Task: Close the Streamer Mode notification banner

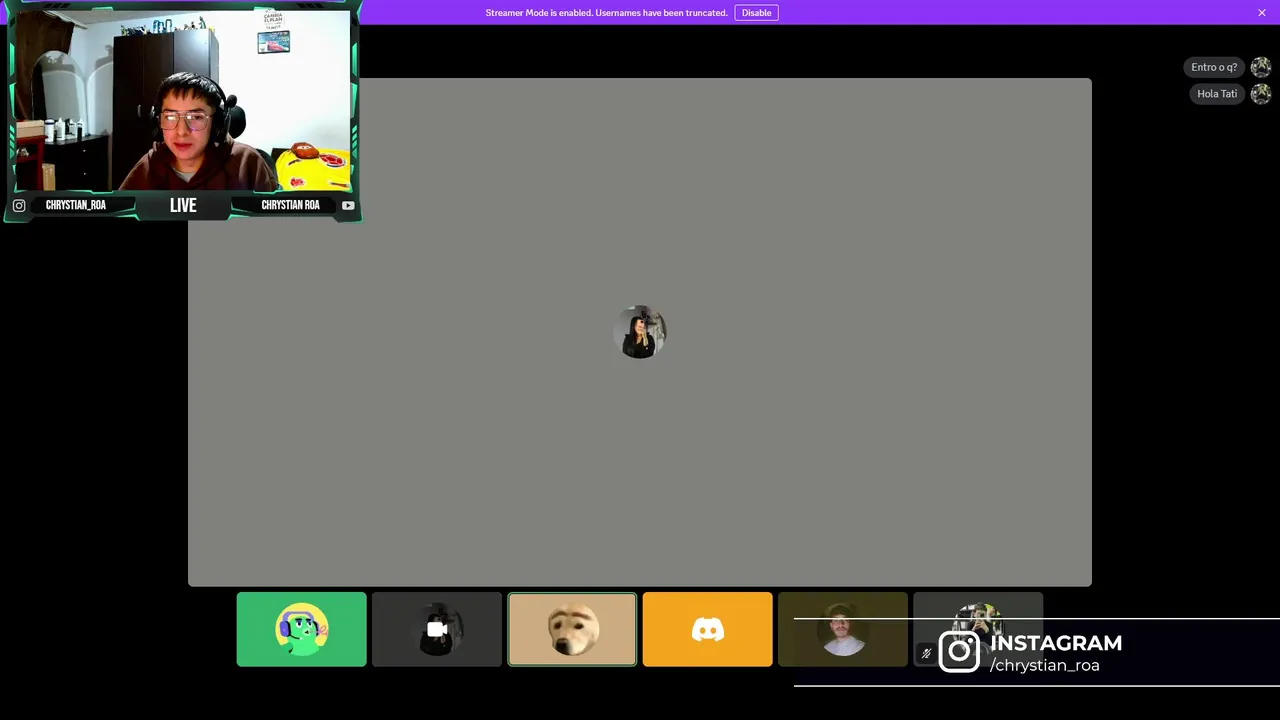Action: [x=1262, y=13]
